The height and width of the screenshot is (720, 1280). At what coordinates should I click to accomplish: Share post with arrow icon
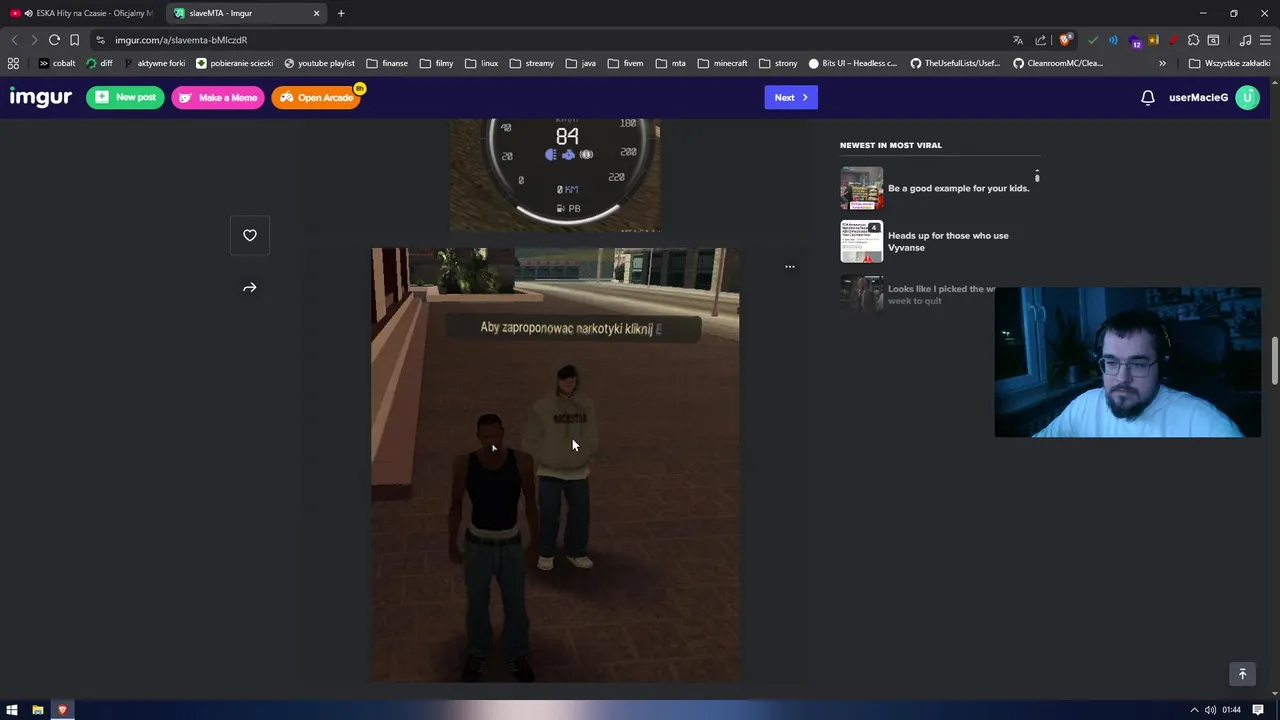point(250,288)
